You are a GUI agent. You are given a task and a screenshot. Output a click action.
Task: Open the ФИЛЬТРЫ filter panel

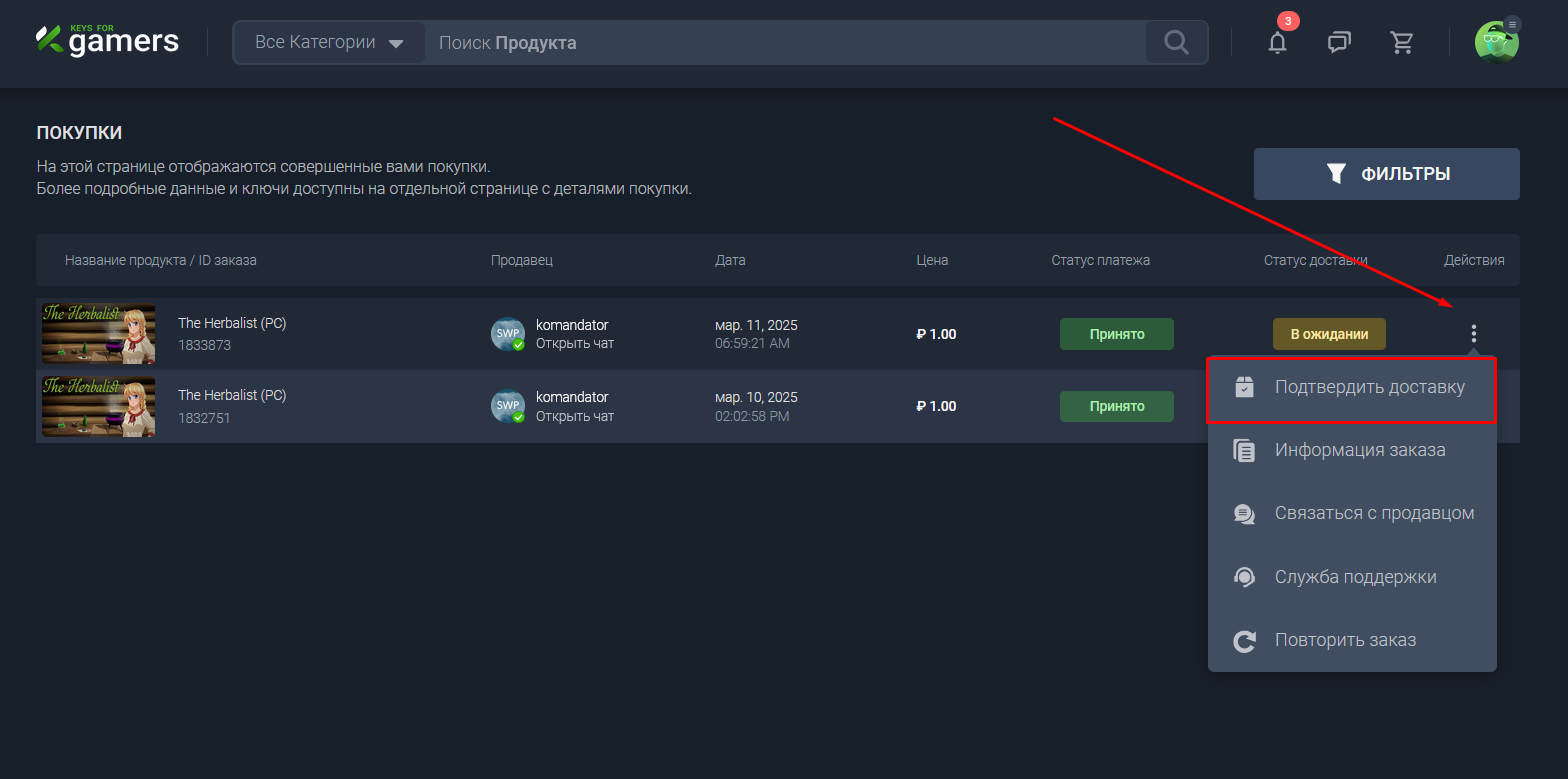point(1386,174)
